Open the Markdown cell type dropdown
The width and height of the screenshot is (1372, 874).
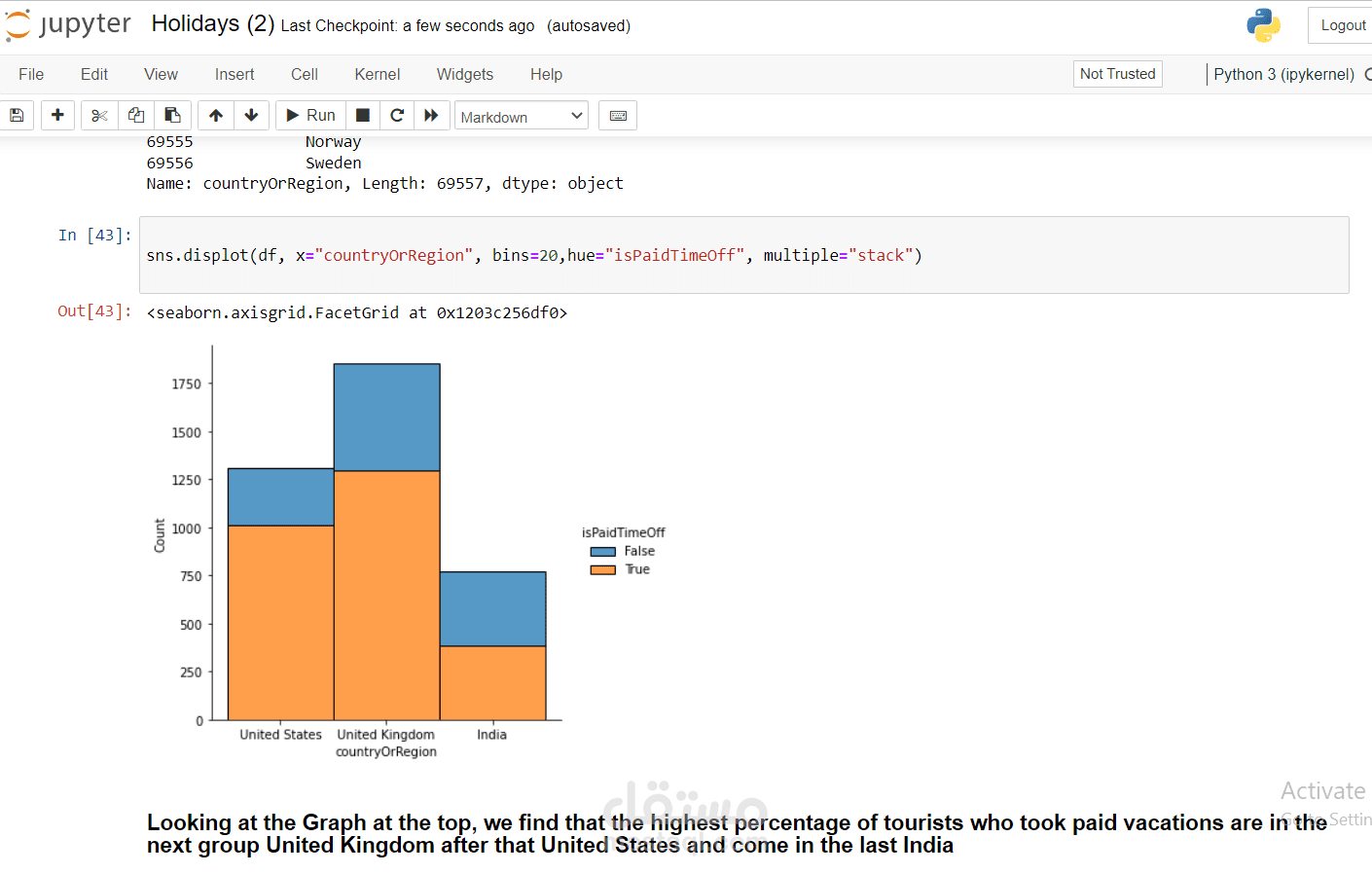[x=522, y=117]
